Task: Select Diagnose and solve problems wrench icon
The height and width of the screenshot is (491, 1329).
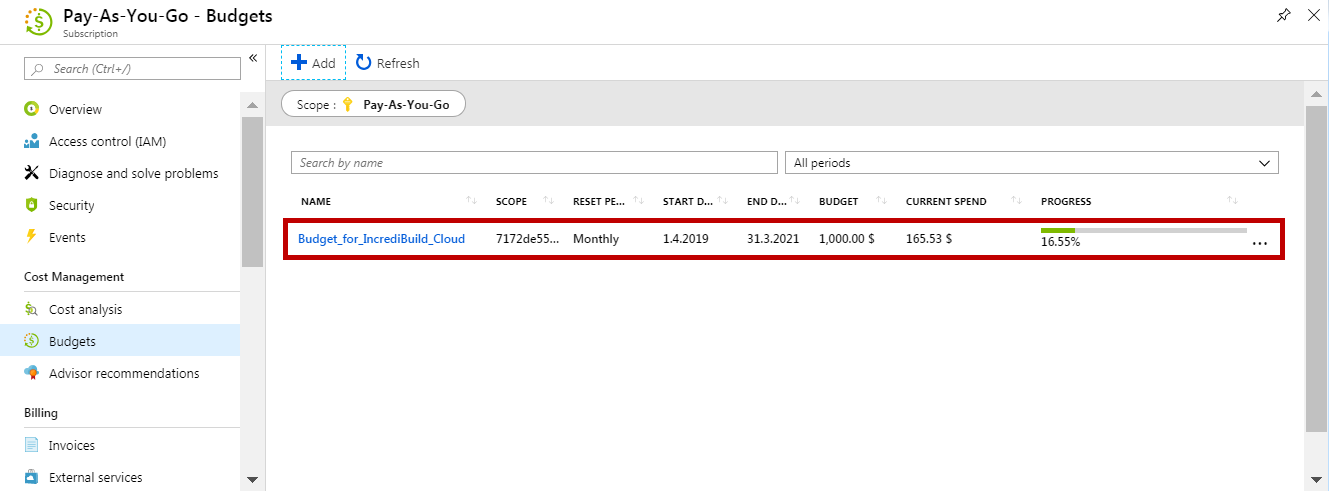Action: (31, 173)
